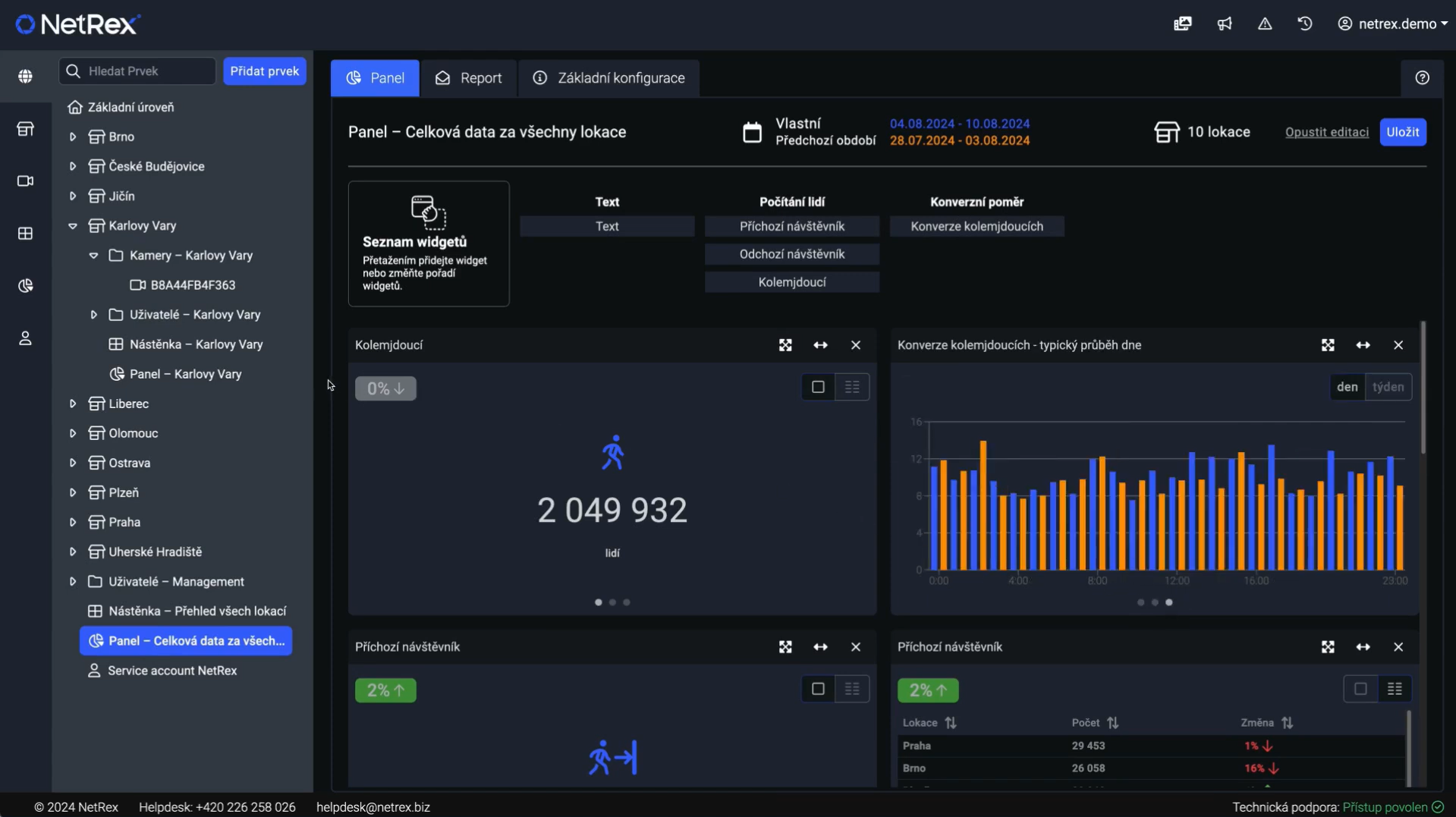The height and width of the screenshot is (817, 1456).
Task: Open the Základní konfigurace tab
Action: (609, 78)
